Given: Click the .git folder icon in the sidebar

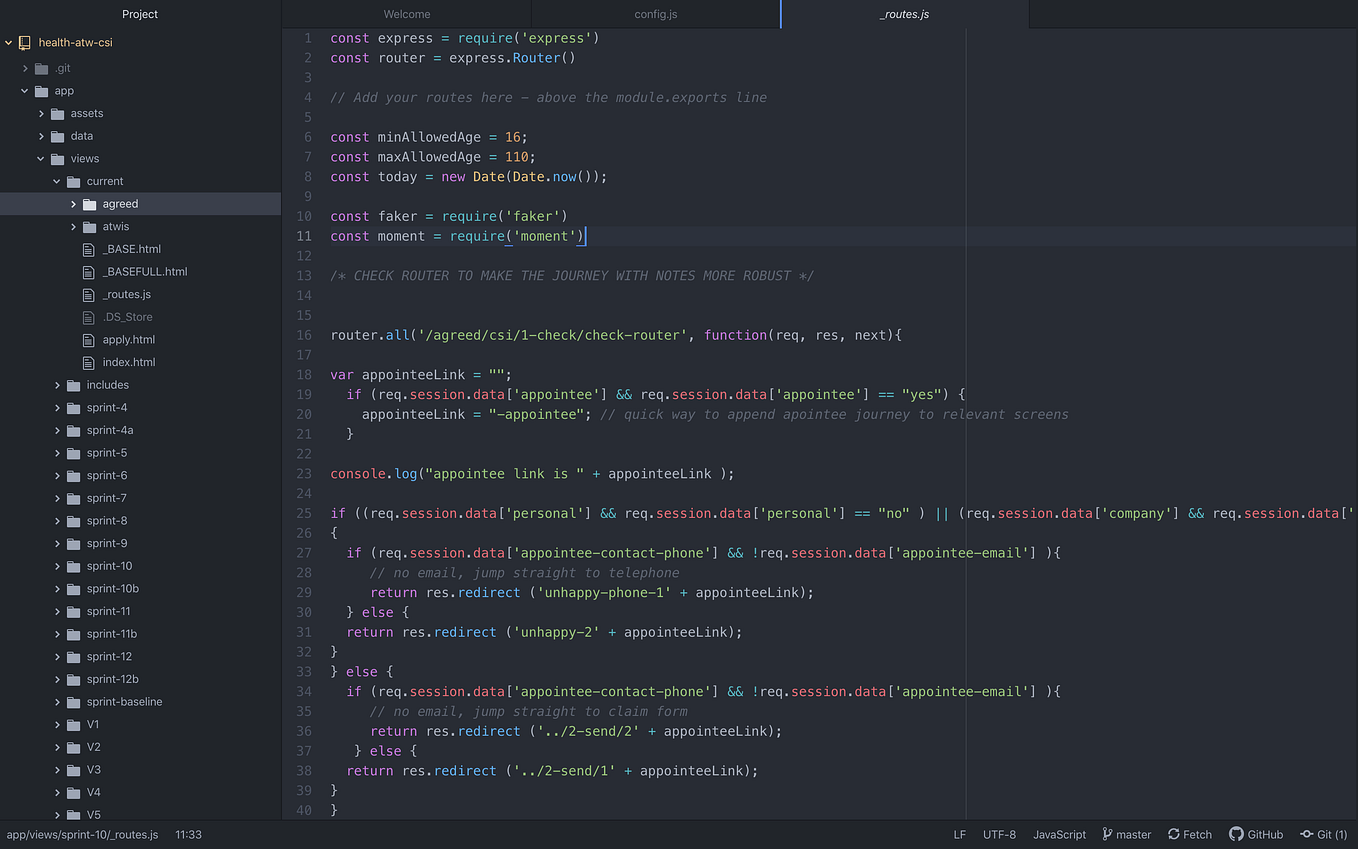Looking at the screenshot, I should tap(42, 68).
